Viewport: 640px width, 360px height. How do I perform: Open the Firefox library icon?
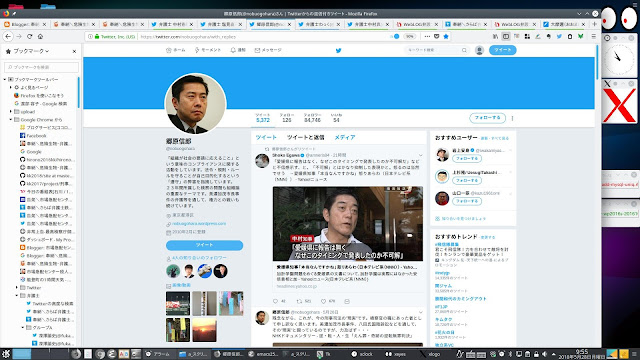point(495,36)
